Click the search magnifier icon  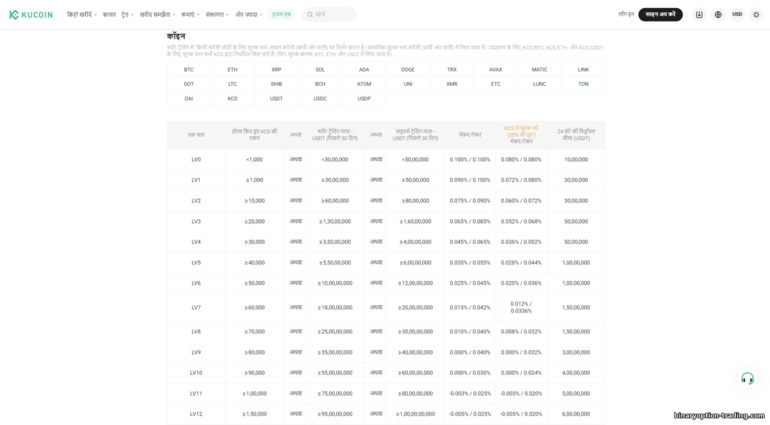[310, 15]
